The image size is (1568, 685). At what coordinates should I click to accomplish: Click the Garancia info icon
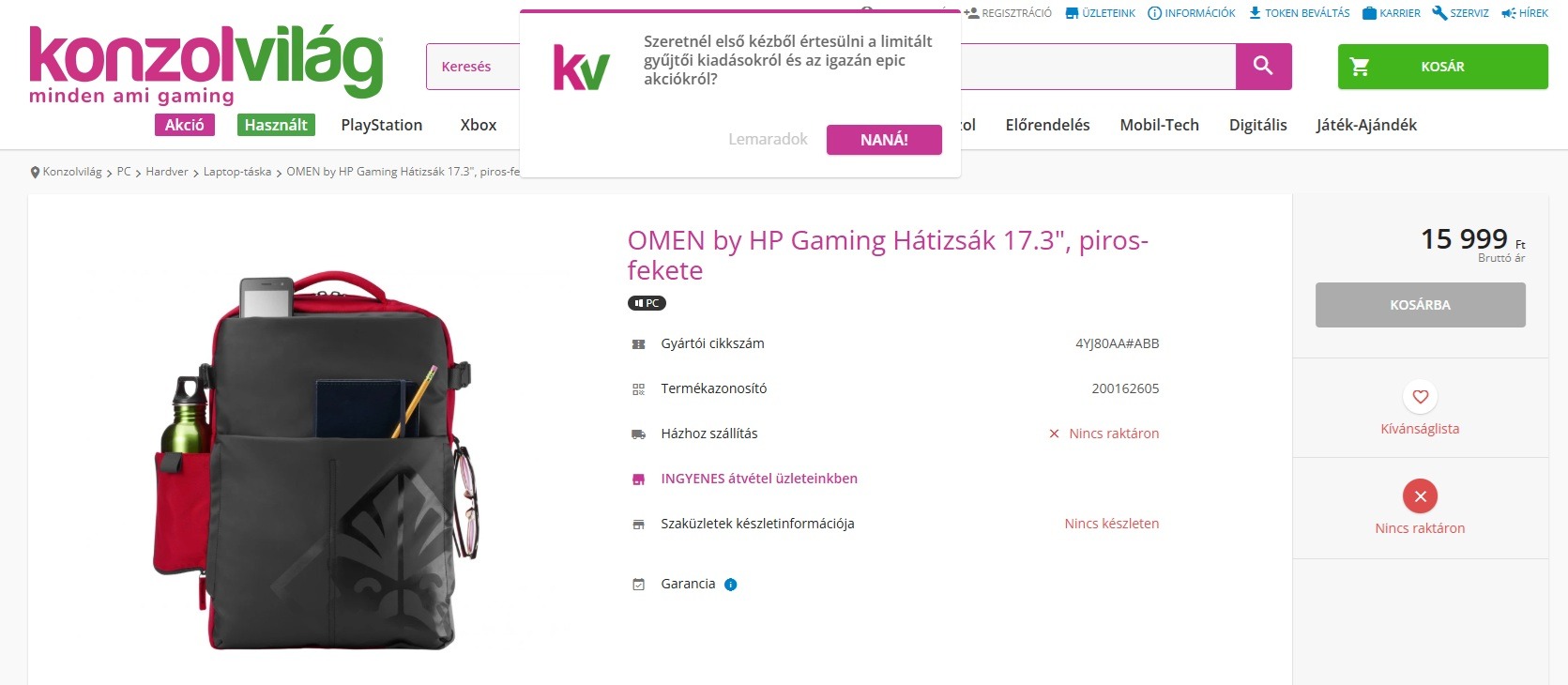coord(731,585)
